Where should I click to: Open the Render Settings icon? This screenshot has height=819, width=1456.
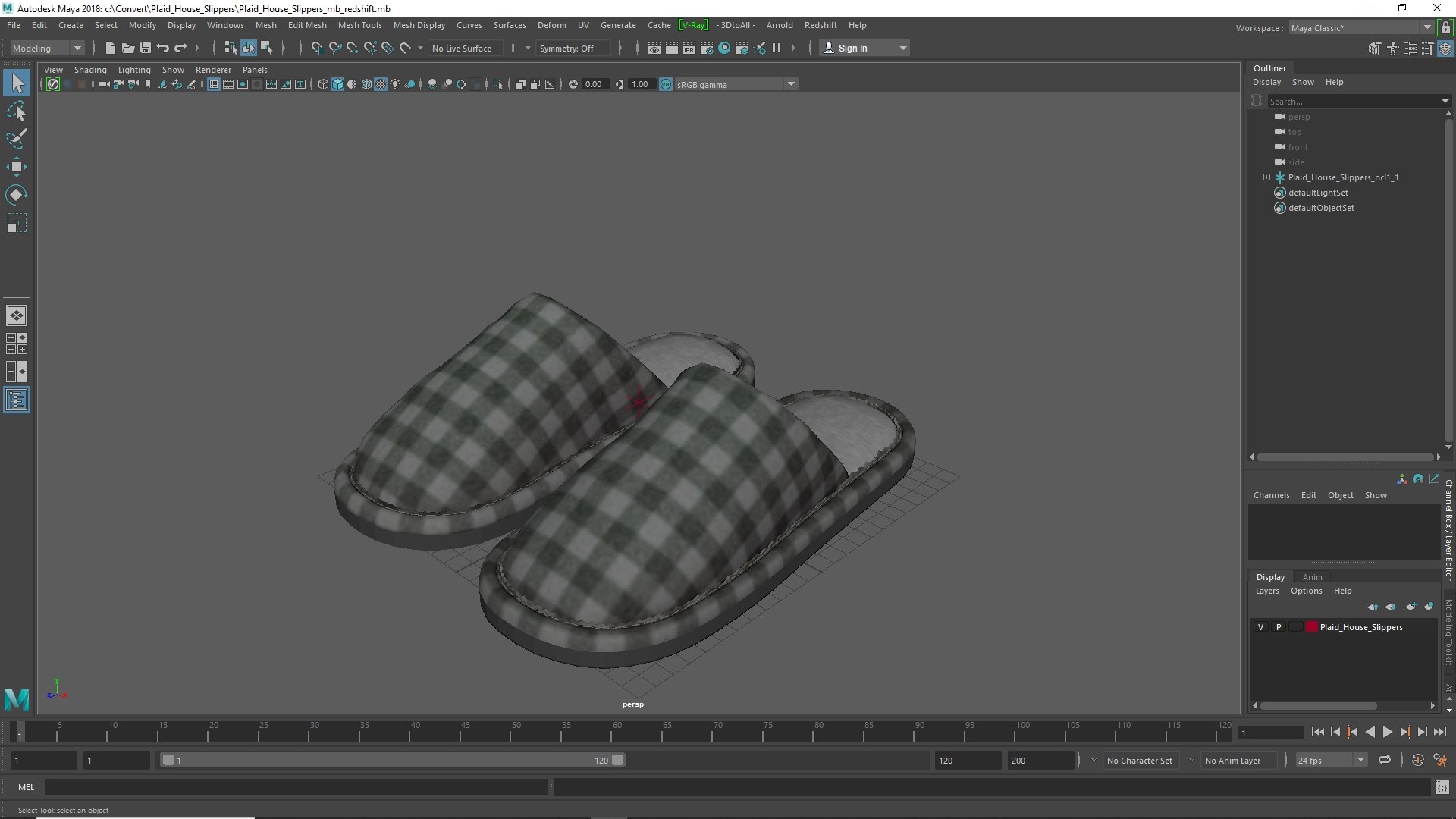click(x=707, y=48)
